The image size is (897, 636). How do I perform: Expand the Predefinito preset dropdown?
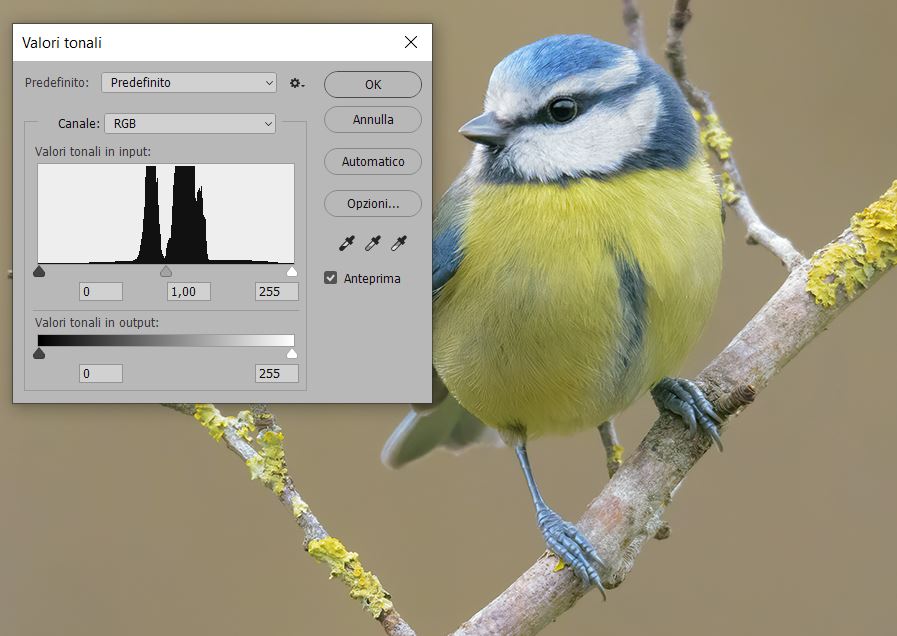point(189,83)
